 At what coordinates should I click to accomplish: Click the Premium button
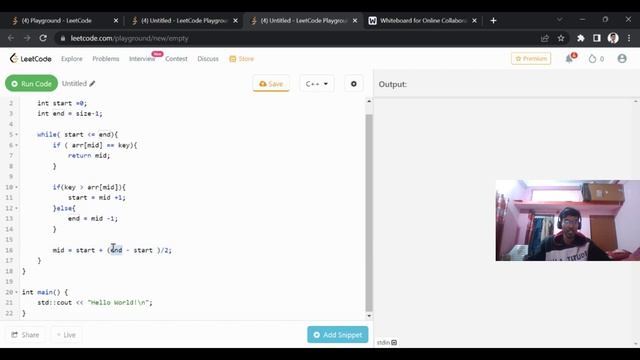[531, 59]
